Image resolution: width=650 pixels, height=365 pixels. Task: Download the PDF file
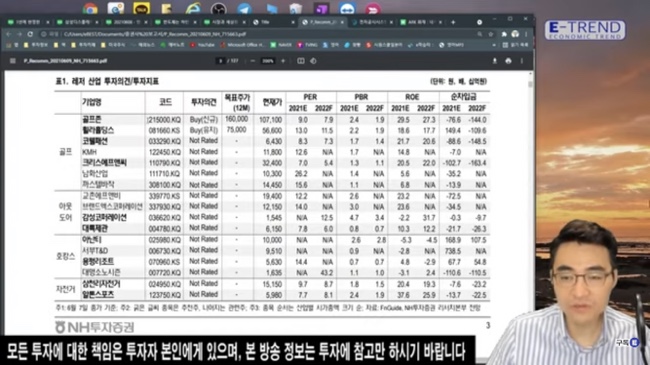click(x=495, y=61)
